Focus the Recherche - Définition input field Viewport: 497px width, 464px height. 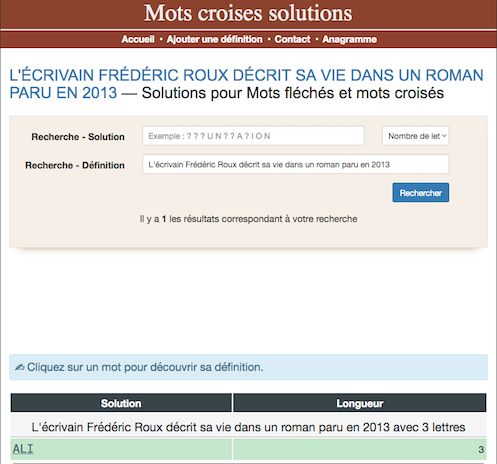click(x=296, y=164)
